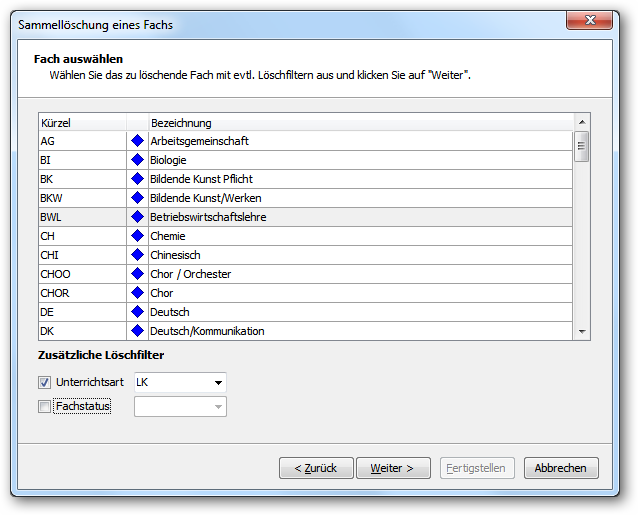This screenshot has width=638, height=515.
Task: Cancel the wizard with Abbrechen
Action: [561, 468]
